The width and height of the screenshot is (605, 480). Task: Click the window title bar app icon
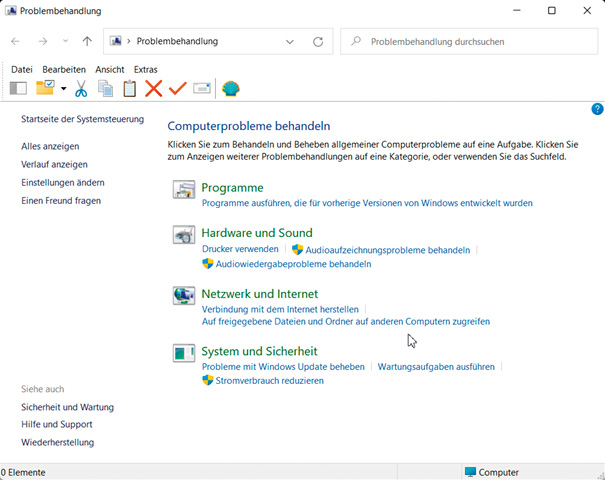coord(11,11)
